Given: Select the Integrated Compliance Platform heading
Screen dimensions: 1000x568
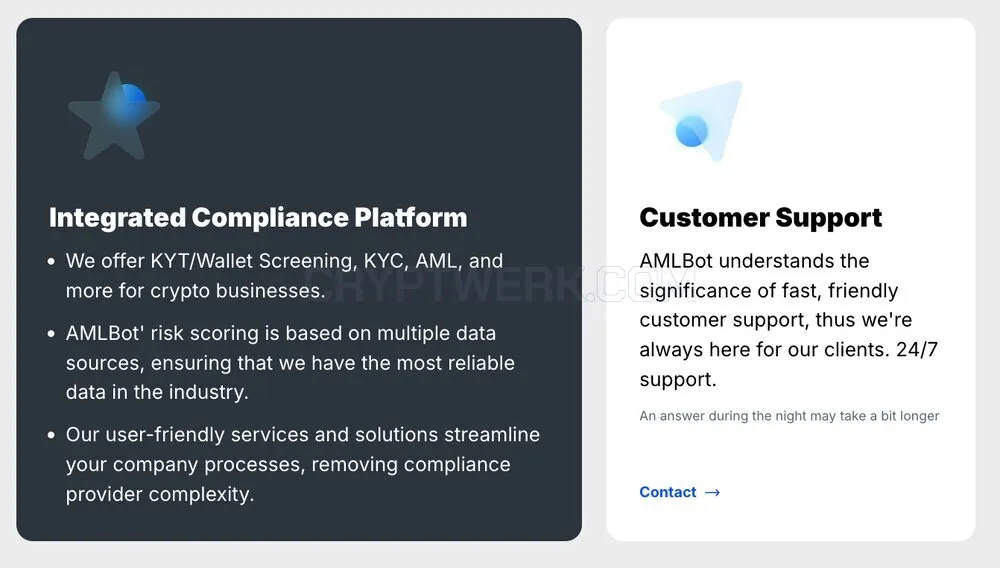Looking at the screenshot, I should pyautogui.click(x=258, y=217).
